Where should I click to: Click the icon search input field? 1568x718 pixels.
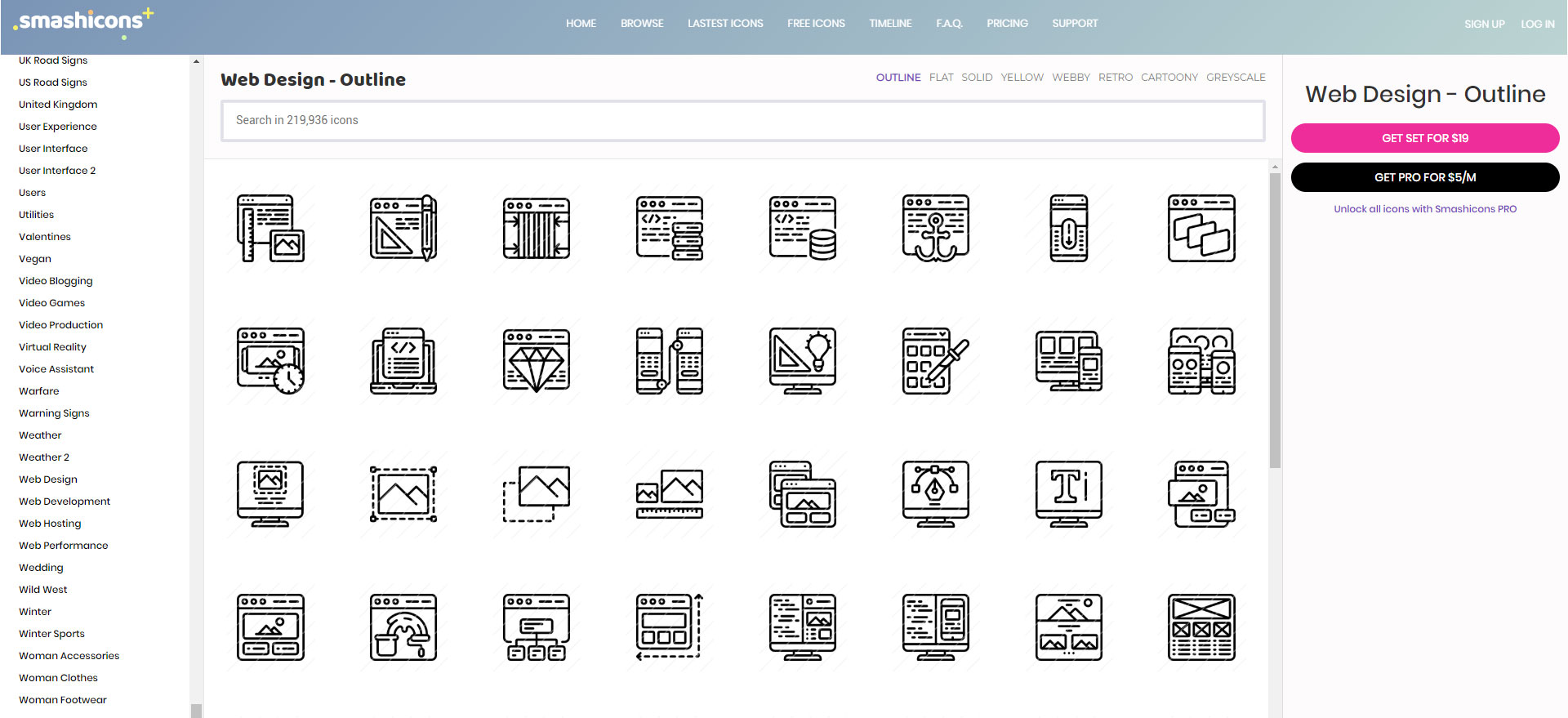tap(743, 120)
